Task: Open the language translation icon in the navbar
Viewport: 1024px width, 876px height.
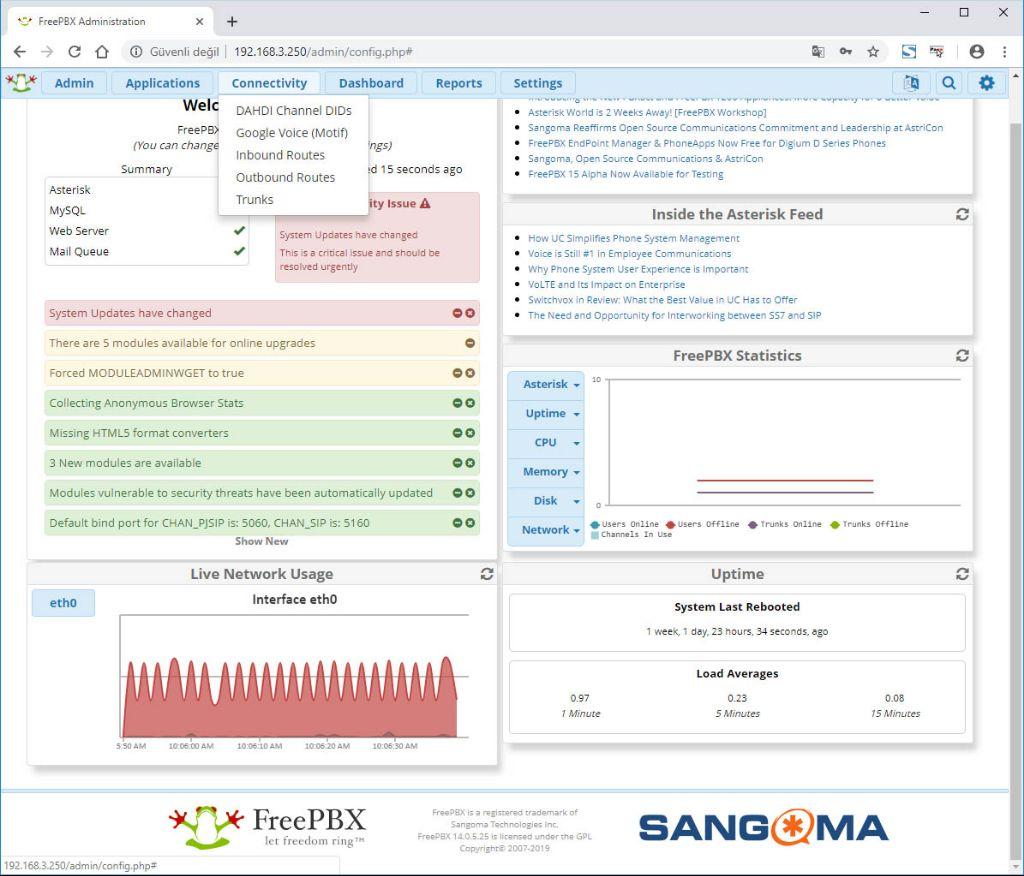Action: 911,83
